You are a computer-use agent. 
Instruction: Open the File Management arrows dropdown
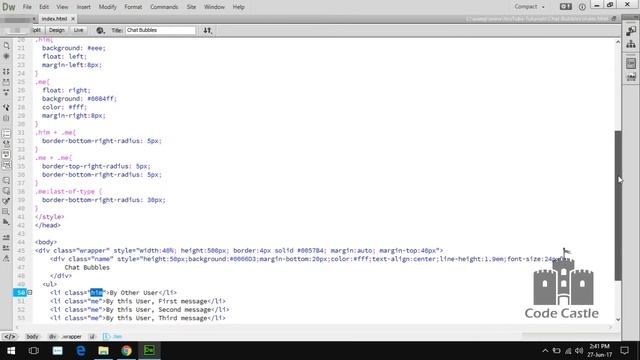[208, 30]
